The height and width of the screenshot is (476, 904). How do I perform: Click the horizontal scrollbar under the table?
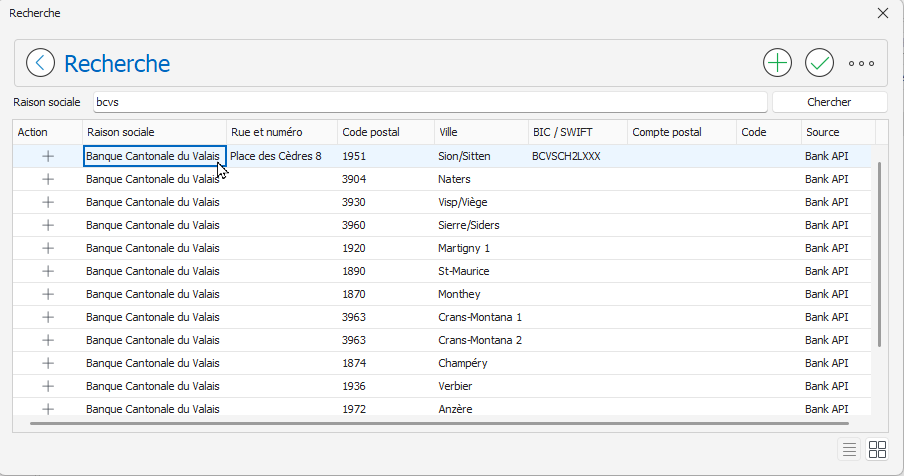point(439,424)
